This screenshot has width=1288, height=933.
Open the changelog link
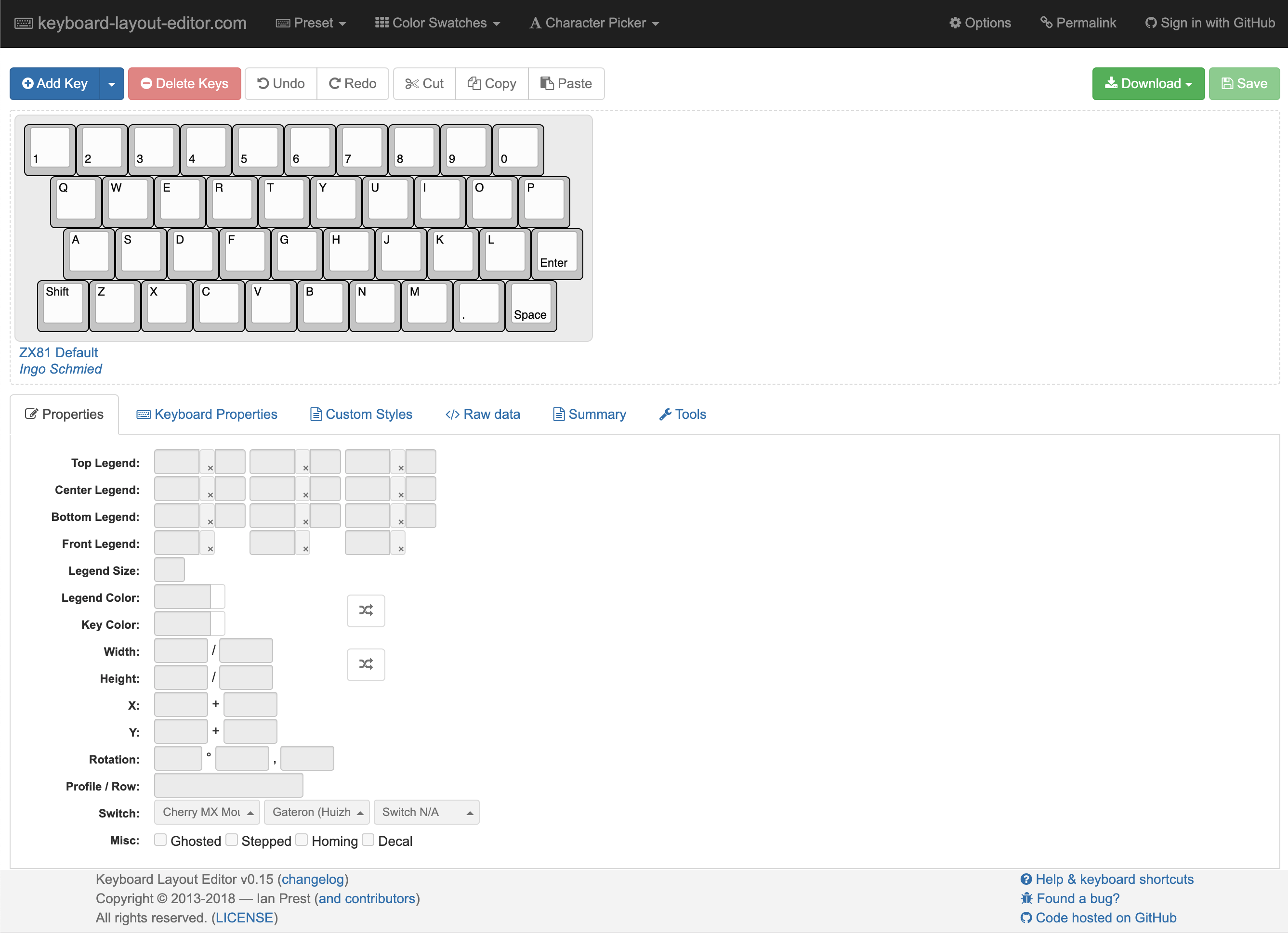coord(313,879)
